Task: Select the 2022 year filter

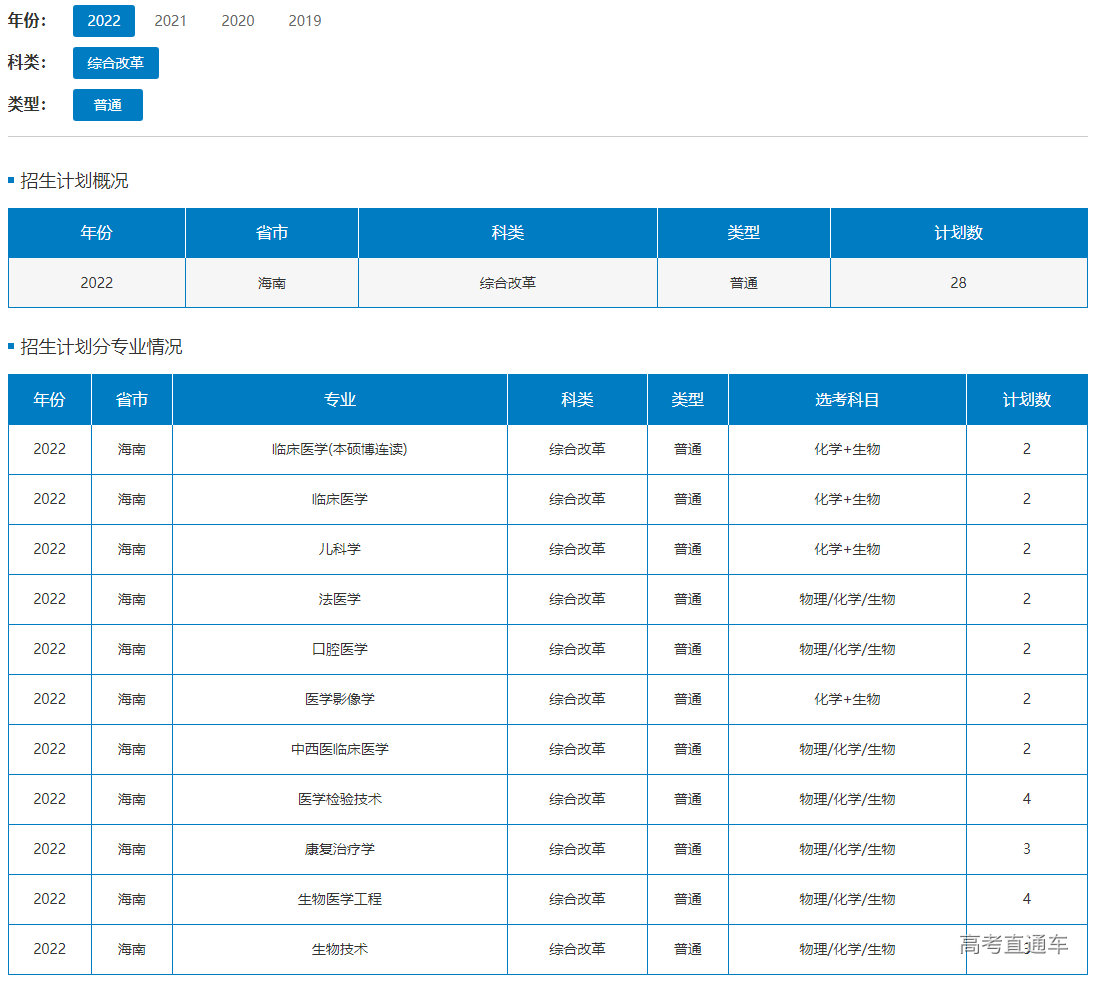Action: (x=104, y=21)
